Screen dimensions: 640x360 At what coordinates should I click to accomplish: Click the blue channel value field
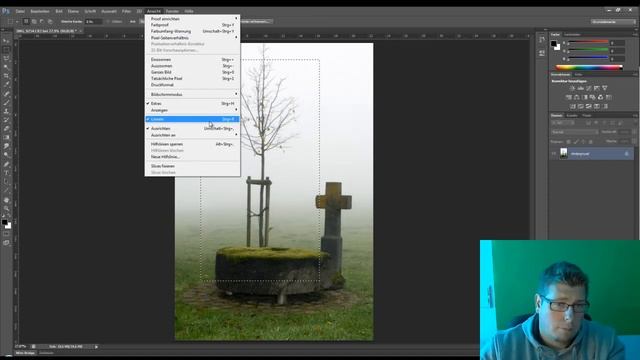618,59
